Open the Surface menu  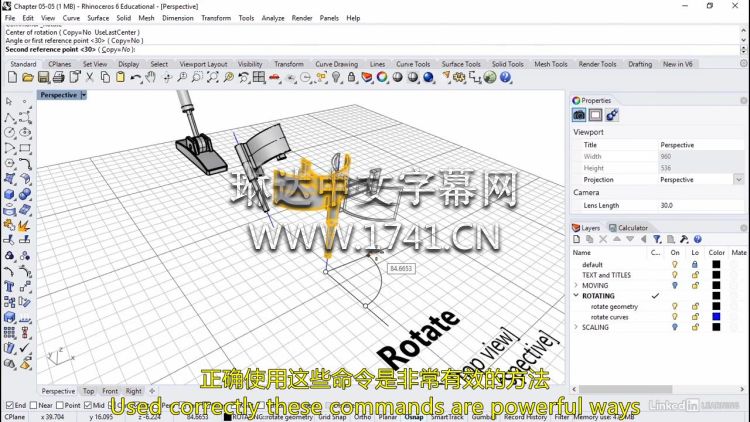(98, 18)
